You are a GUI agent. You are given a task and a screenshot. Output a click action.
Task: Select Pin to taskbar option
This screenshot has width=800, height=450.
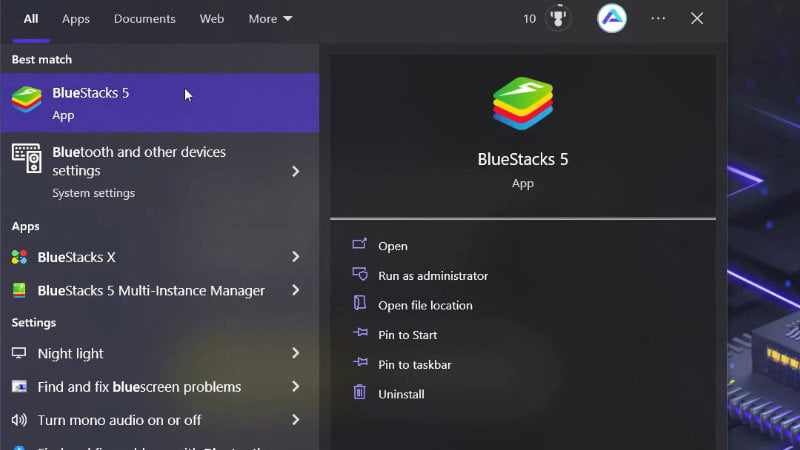click(414, 364)
